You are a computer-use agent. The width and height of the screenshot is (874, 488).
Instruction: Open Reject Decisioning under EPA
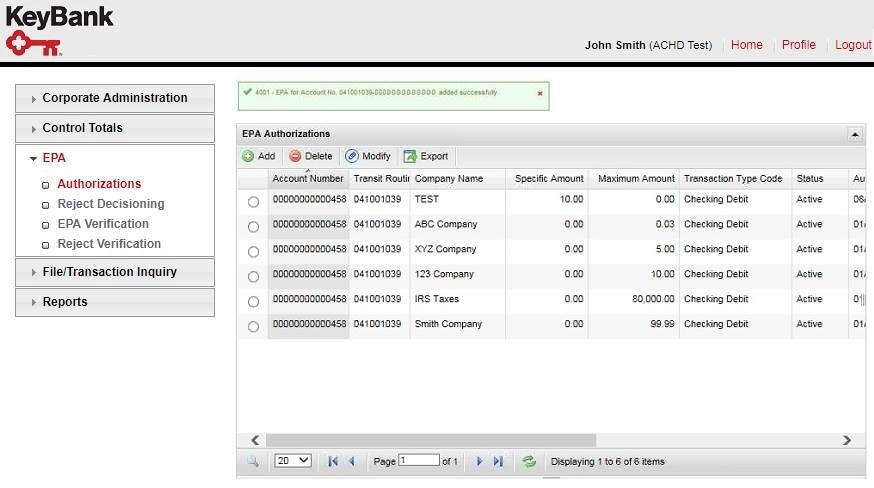tap(111, 204)
